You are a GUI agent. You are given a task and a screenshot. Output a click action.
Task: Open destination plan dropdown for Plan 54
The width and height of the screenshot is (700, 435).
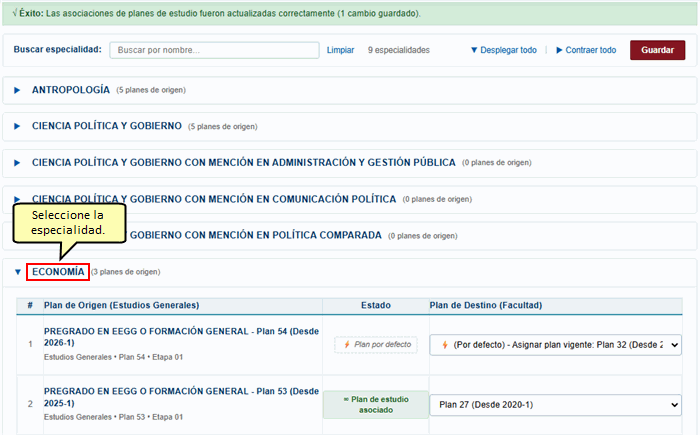coord(555,345)
